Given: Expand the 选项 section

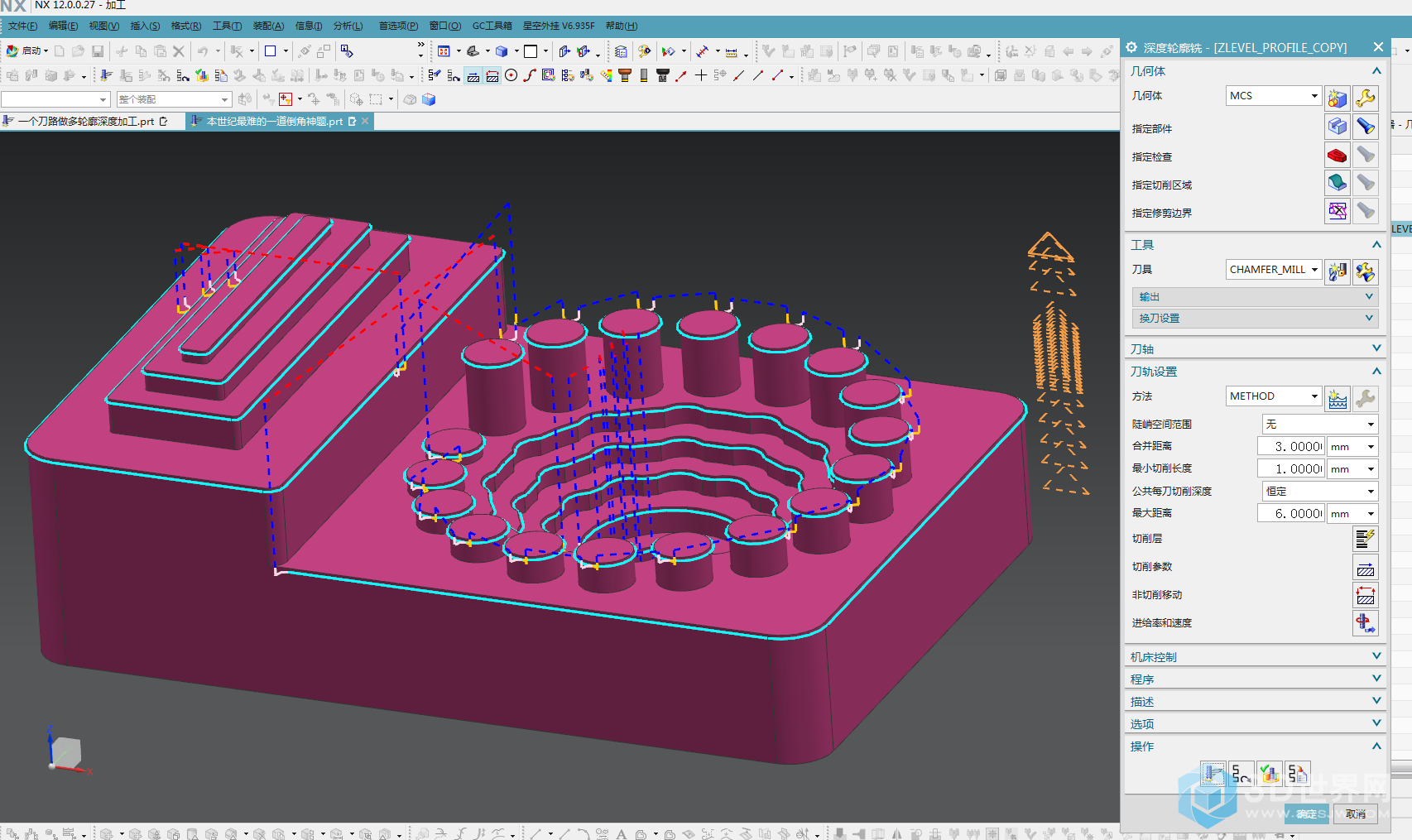Looking at the screenshot, I should [x=1255, y=723].
